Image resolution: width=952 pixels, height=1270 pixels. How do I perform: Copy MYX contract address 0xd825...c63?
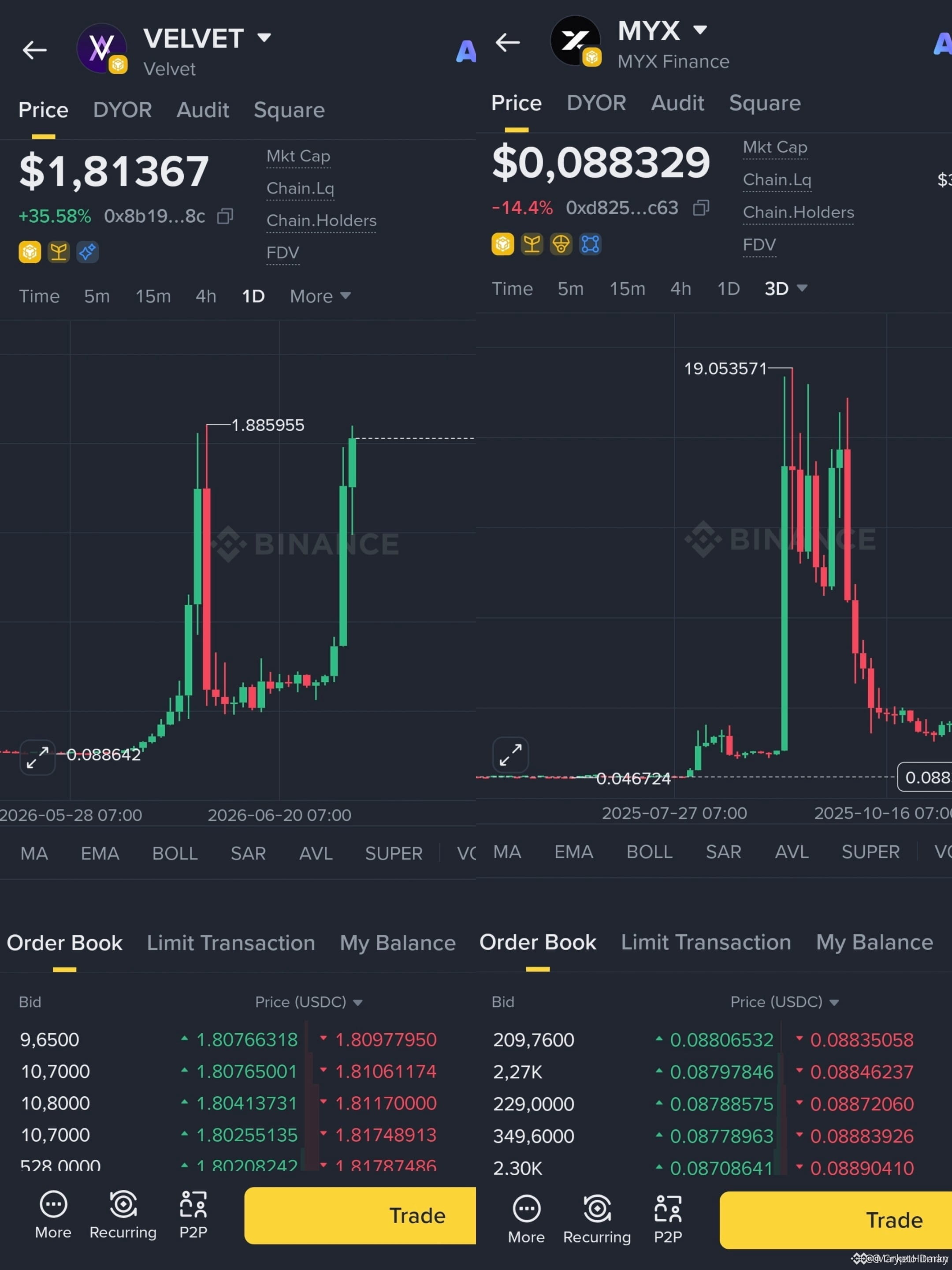click(701, 208)
